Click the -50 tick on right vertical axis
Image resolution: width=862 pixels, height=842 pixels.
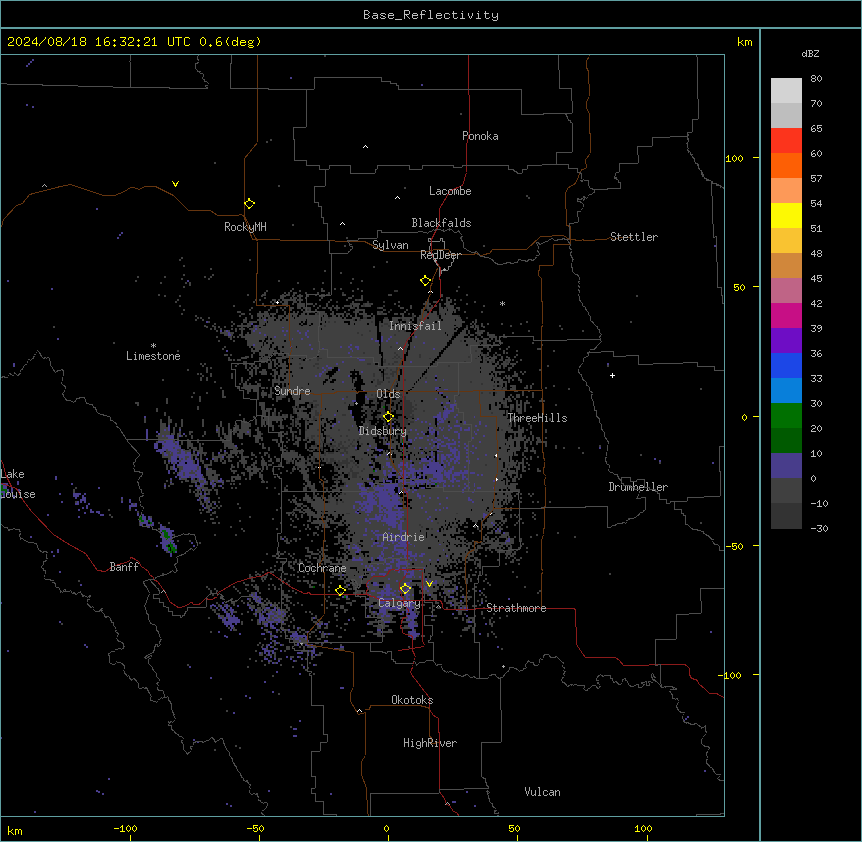click(x=734, y=546)
